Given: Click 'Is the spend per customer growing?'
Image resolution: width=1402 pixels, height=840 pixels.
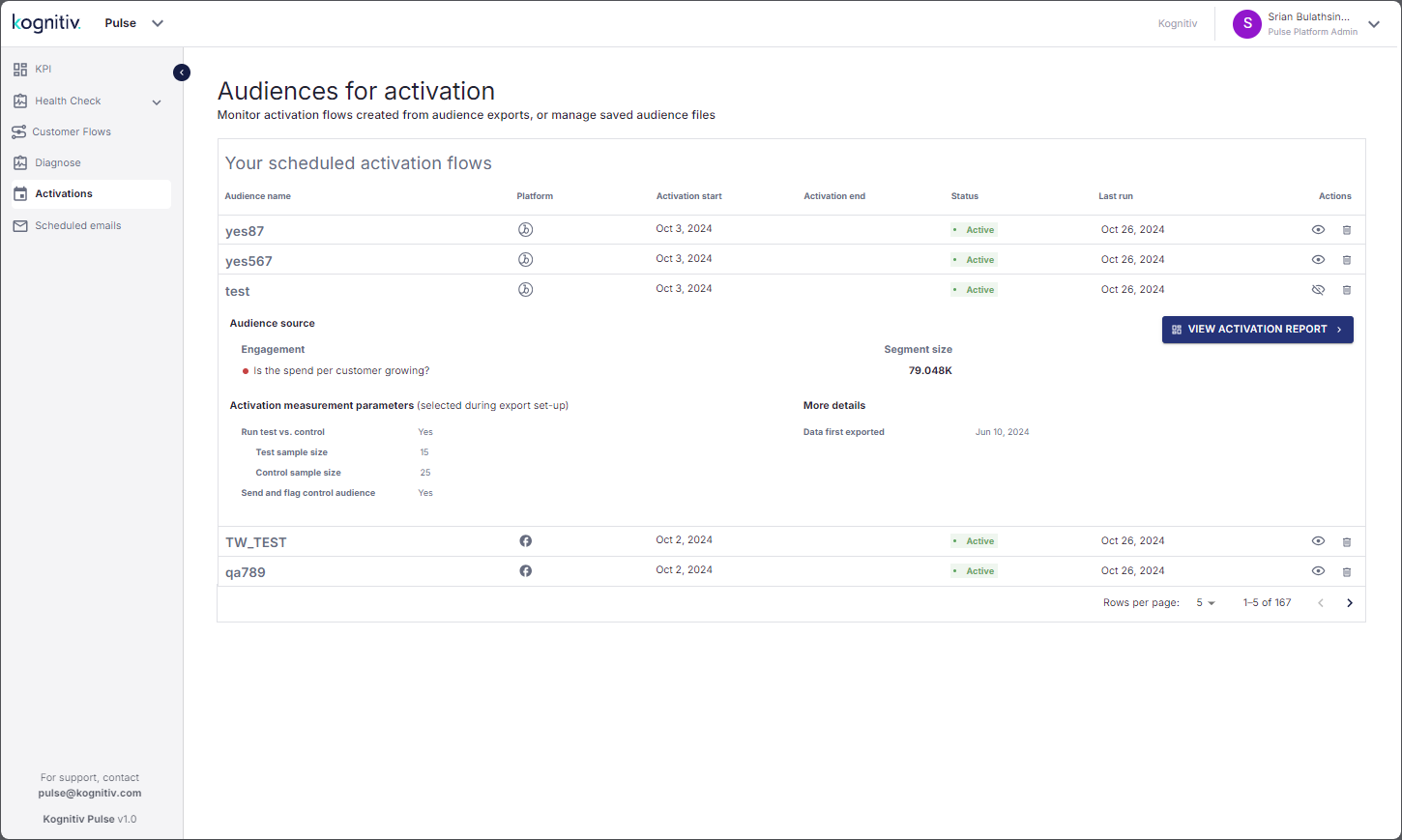Looking at the screenshot, I should click(x=341, y=371).
